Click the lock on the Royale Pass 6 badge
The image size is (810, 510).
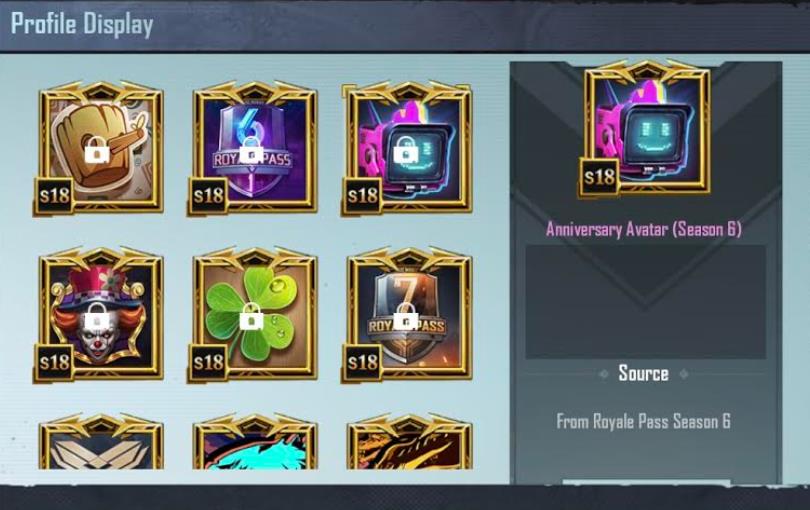click(251, 150)
